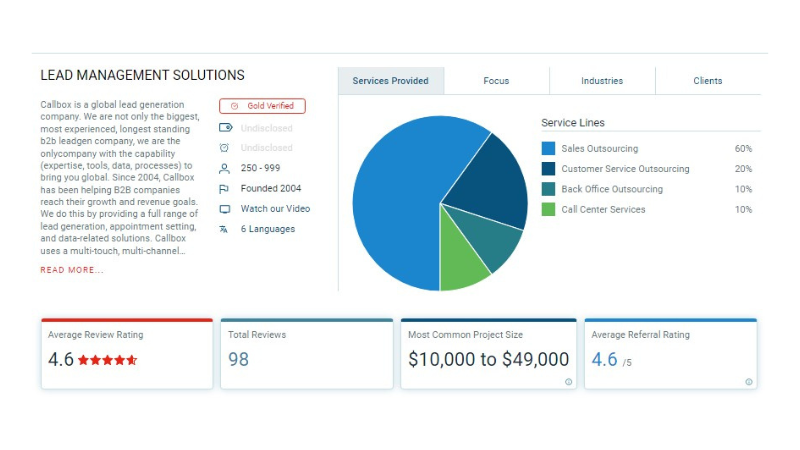Click the Sales Outsourcing legend label
The width and height of the screenshot is (800, 450).
[599, 148]
